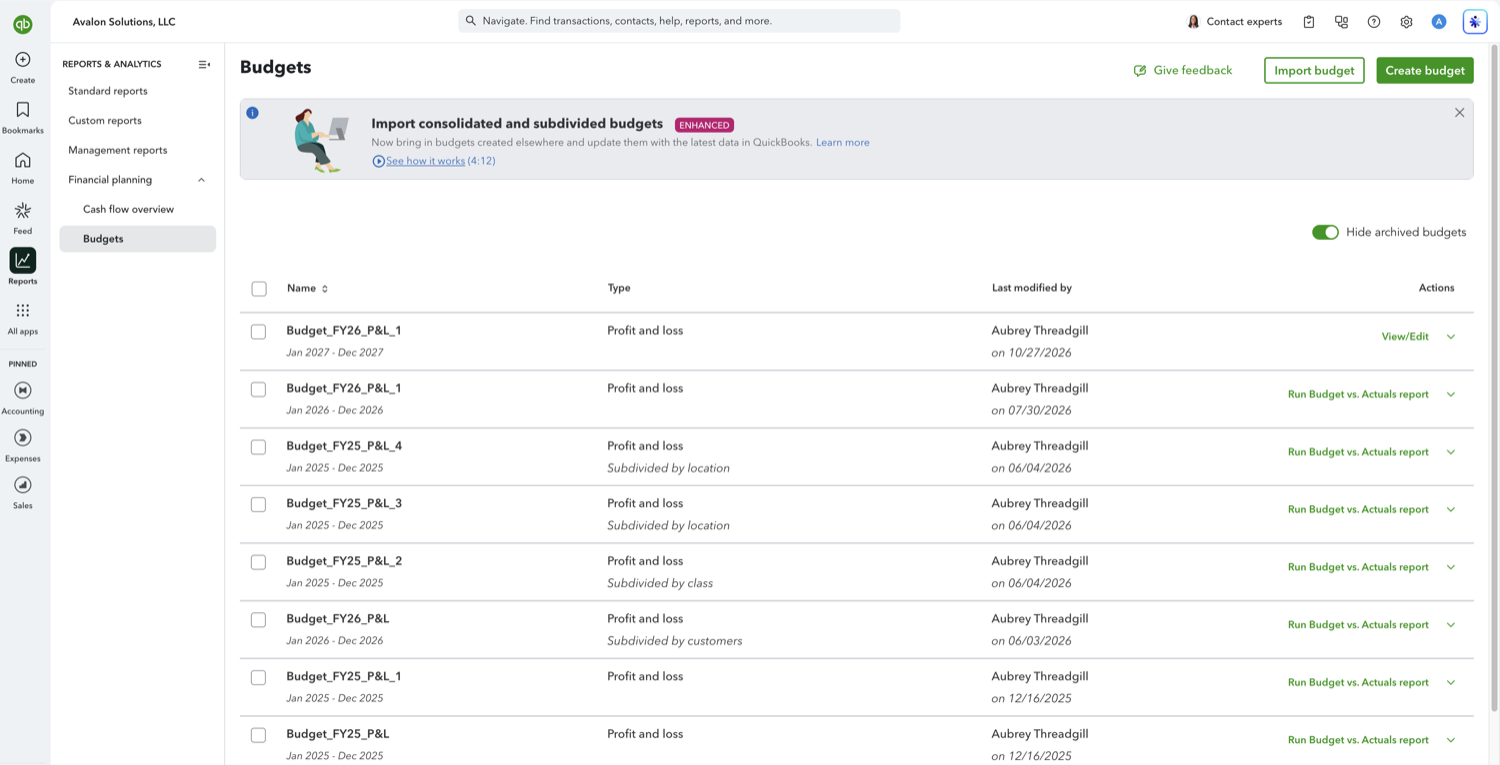1500x765 pixels.
Task: Open Standard reports in the sidebar
Action: click(x=108, y=91)
